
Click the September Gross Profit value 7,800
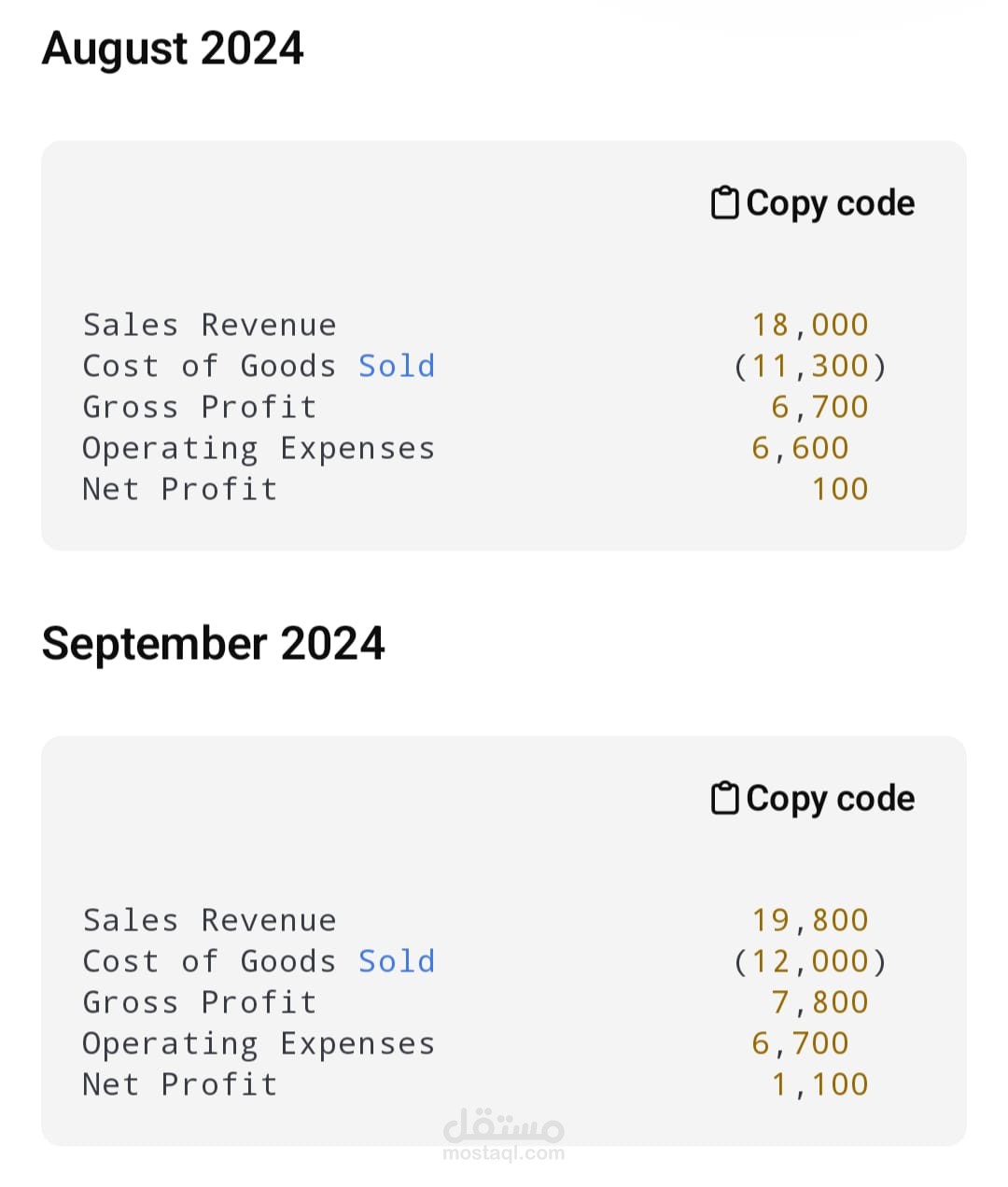(819, 1002)
